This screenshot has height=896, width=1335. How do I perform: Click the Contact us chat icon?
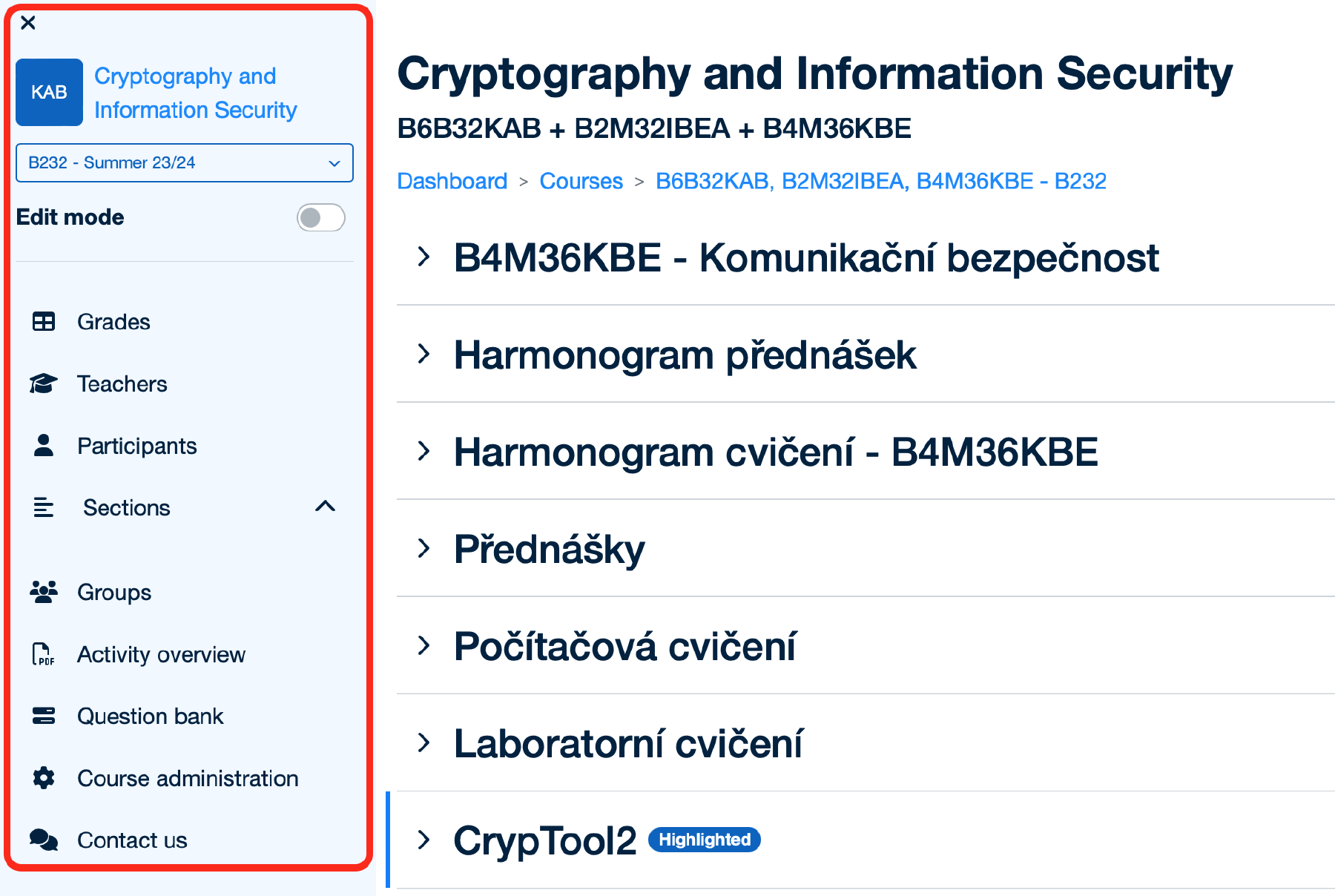click(44, 840)
